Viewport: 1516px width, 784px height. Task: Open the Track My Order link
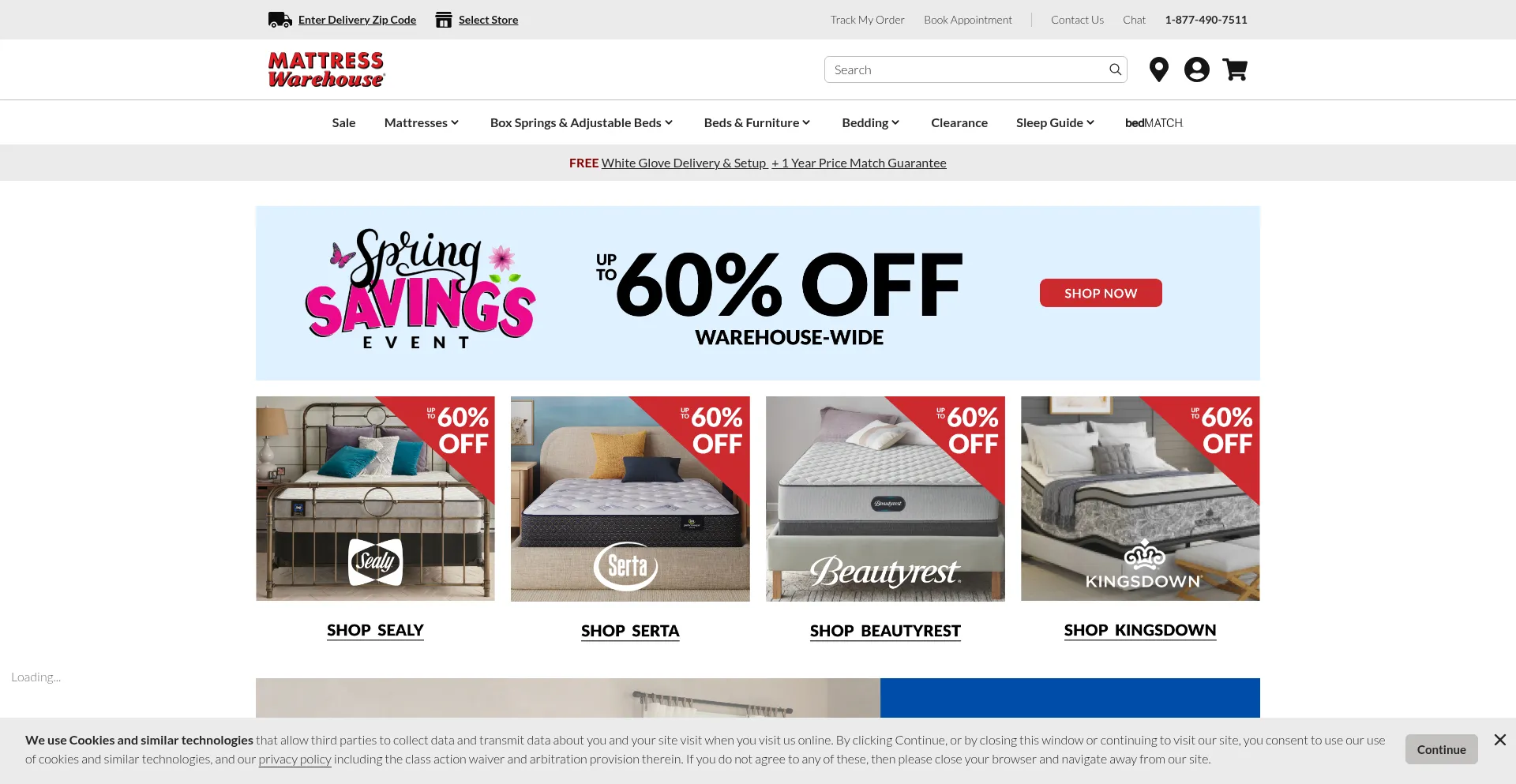(x=867, y=20)
